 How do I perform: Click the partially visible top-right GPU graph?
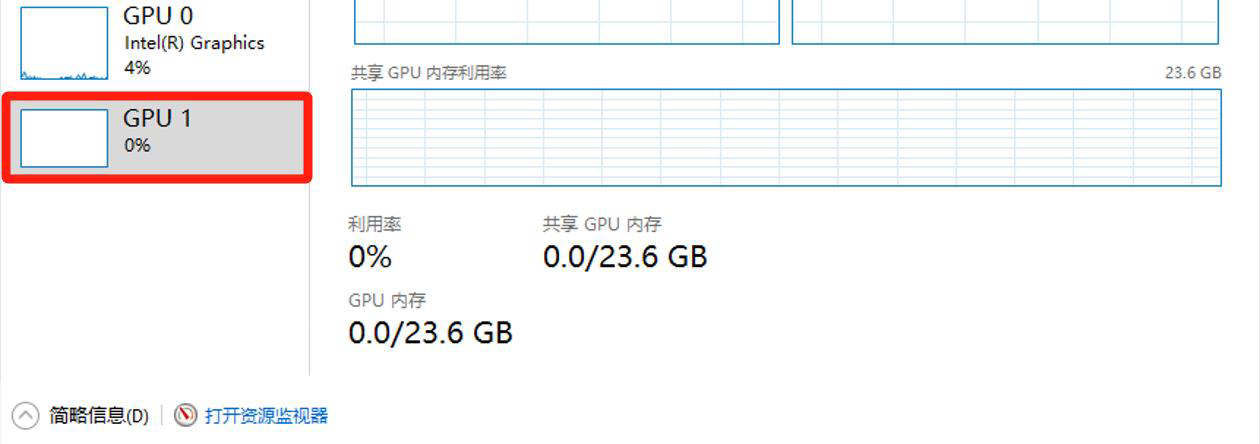(x=1005, y=21)
